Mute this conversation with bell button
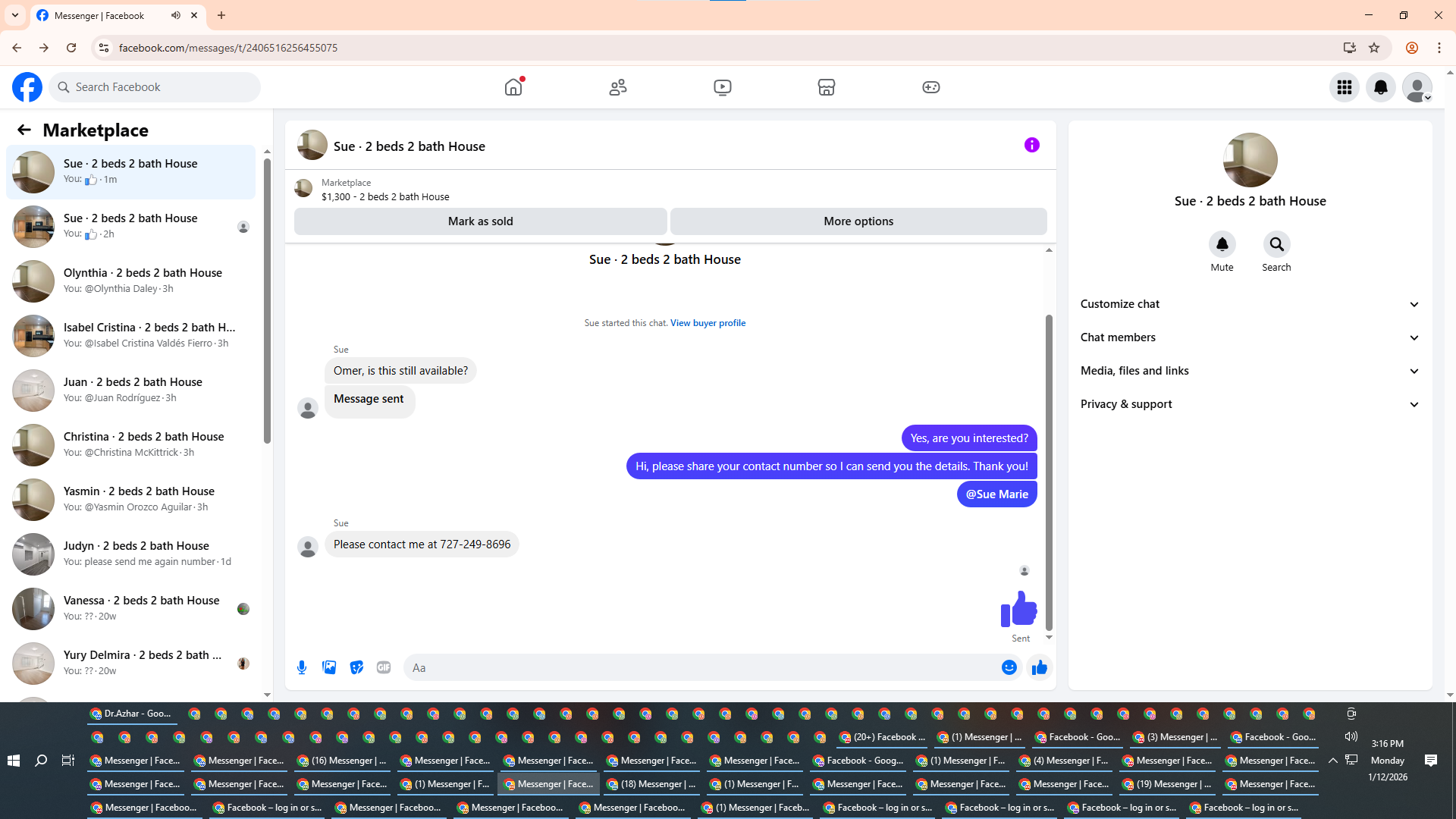Screen dimensions: 1456x819 [1222, 244]
